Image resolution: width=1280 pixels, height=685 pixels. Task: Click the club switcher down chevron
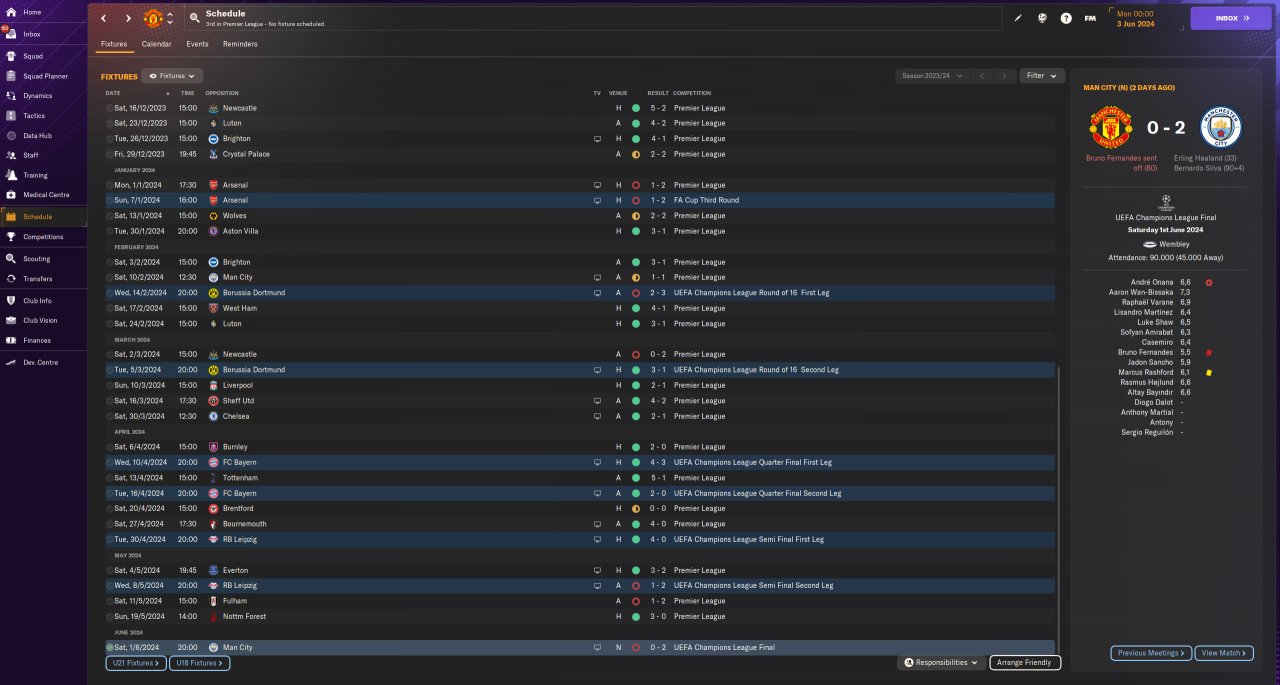(170, 22)
